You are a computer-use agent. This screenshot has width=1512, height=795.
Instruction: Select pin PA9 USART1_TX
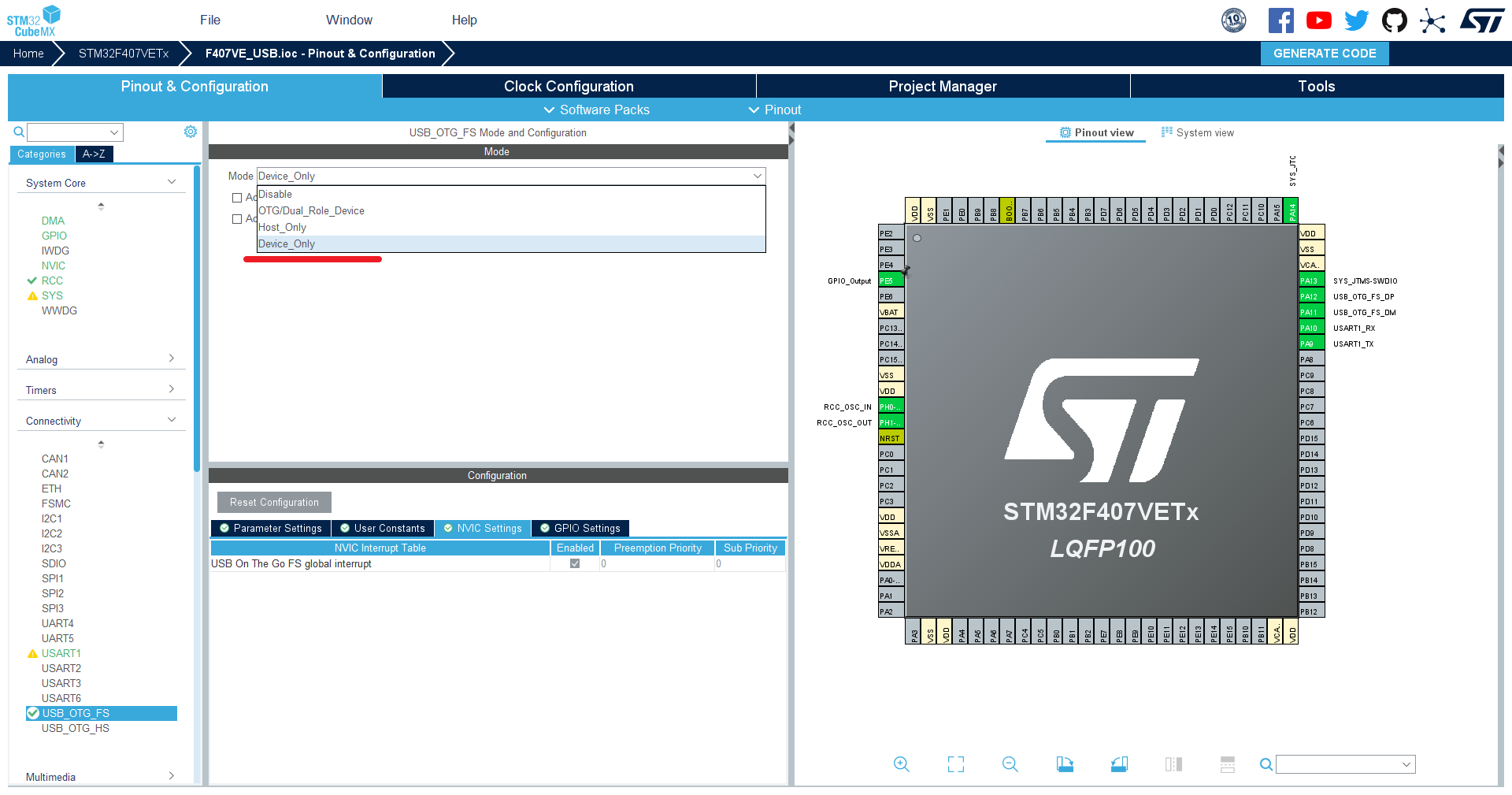[x=1311, y=344]
